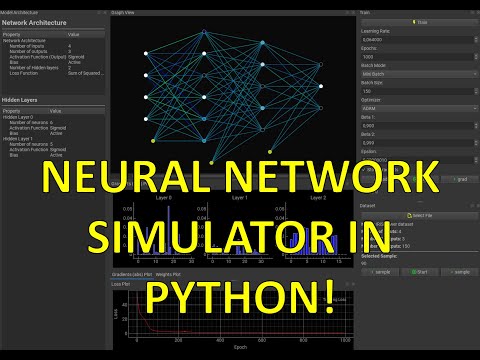This screenshot has height=360, width=480.
Task: Click the Beta 1 spinner arrows
Action: (476, 126)
